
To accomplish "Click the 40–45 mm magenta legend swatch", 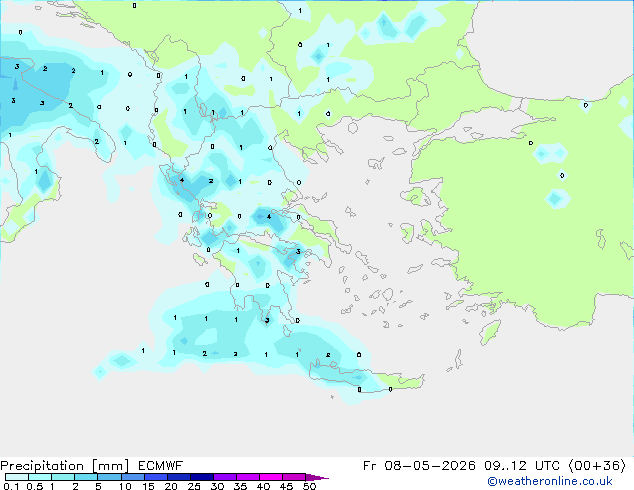I will click(271, 477).
